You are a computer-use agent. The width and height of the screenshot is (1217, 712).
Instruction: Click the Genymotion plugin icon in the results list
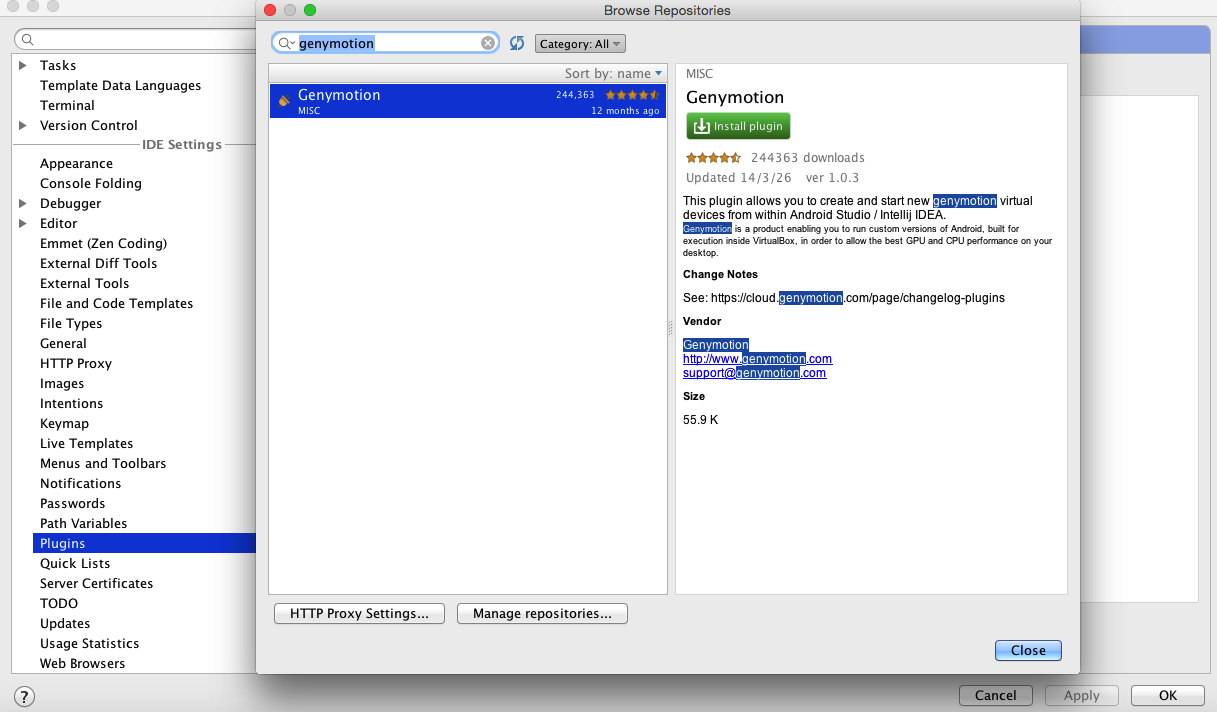pos(284,101)
